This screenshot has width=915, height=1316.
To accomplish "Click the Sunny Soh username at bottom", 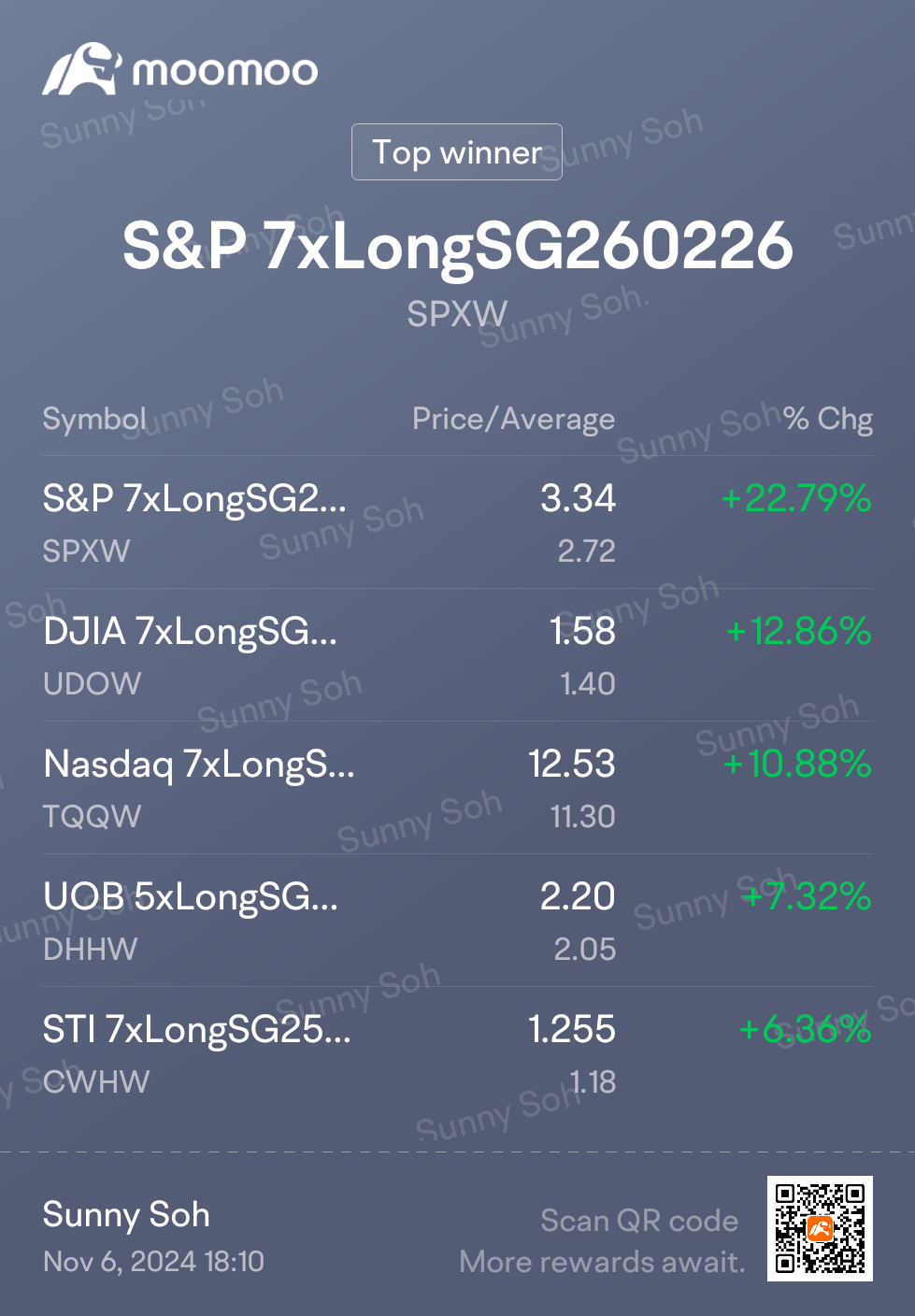I will tap(126, 1214).
